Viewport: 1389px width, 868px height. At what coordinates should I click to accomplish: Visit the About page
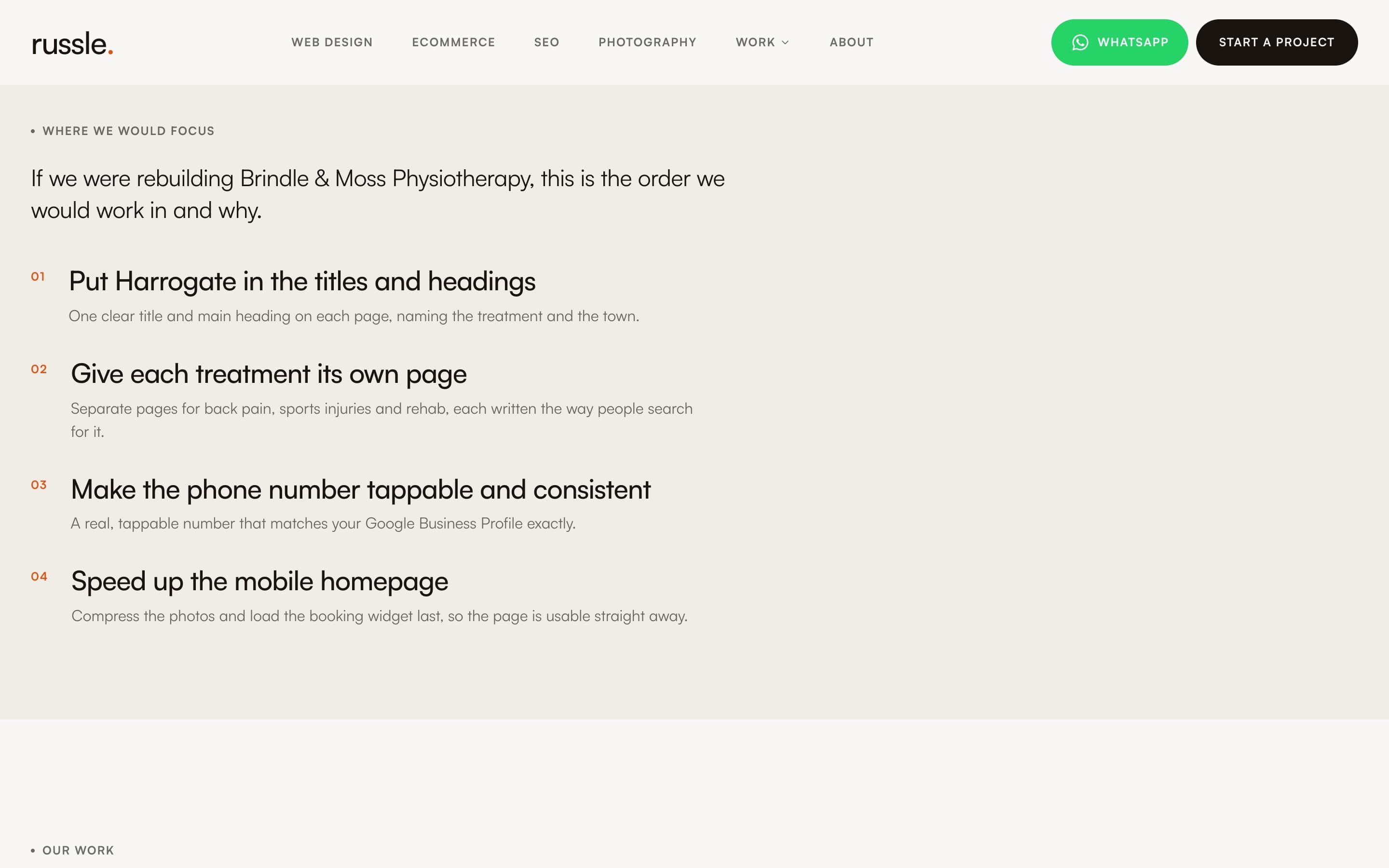(851, 42)
